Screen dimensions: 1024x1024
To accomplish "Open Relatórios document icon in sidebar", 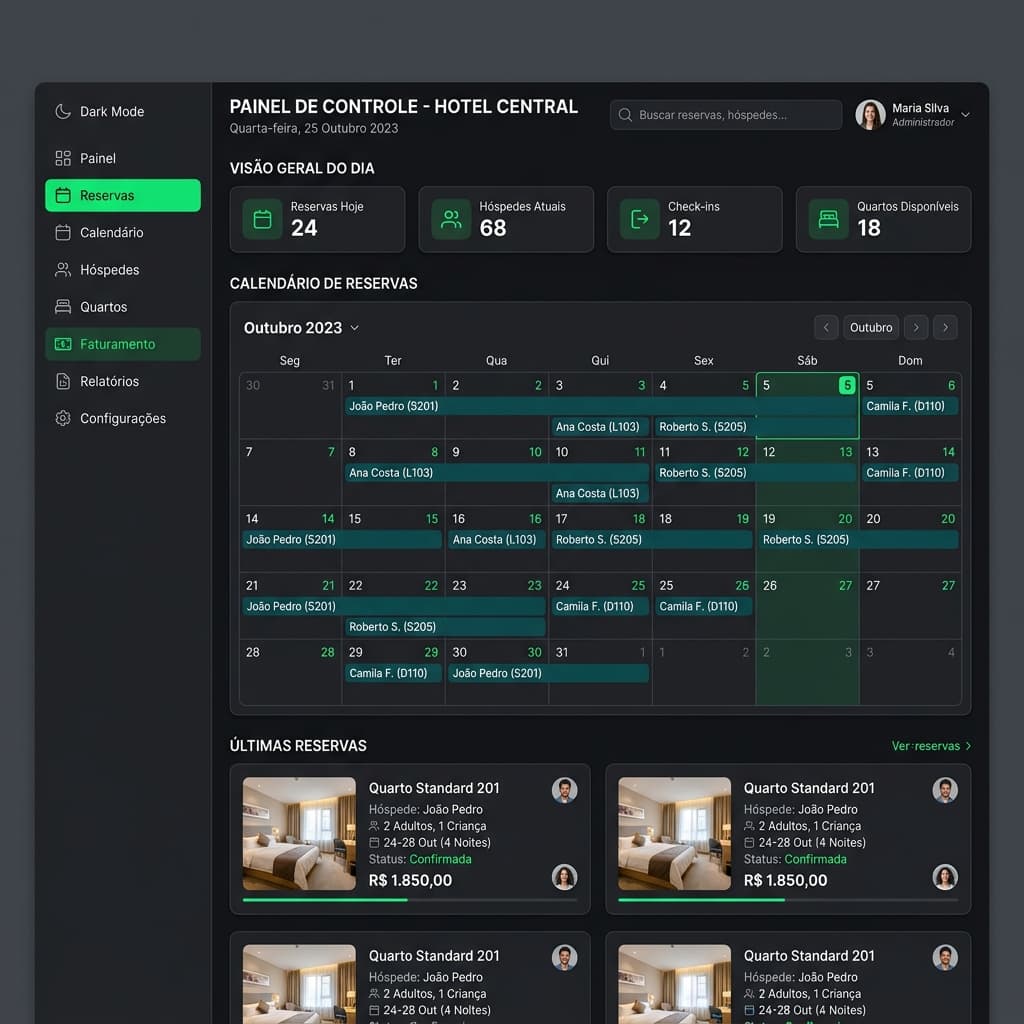I will coord(63,381).
